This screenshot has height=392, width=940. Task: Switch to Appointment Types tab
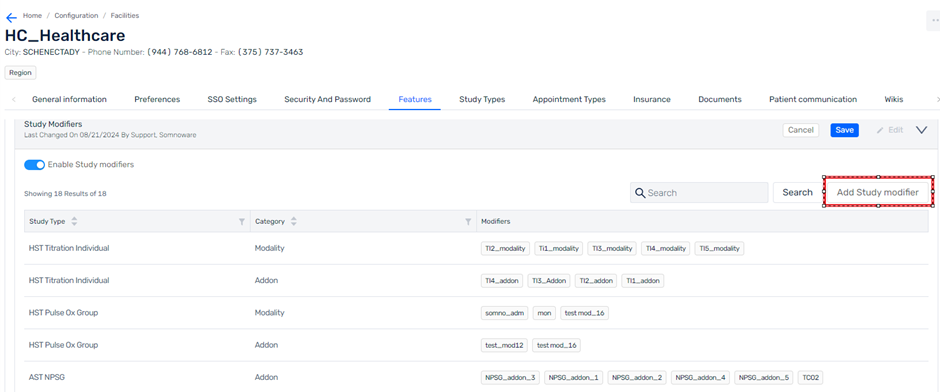pyautogui.click(x=569, y=99)
